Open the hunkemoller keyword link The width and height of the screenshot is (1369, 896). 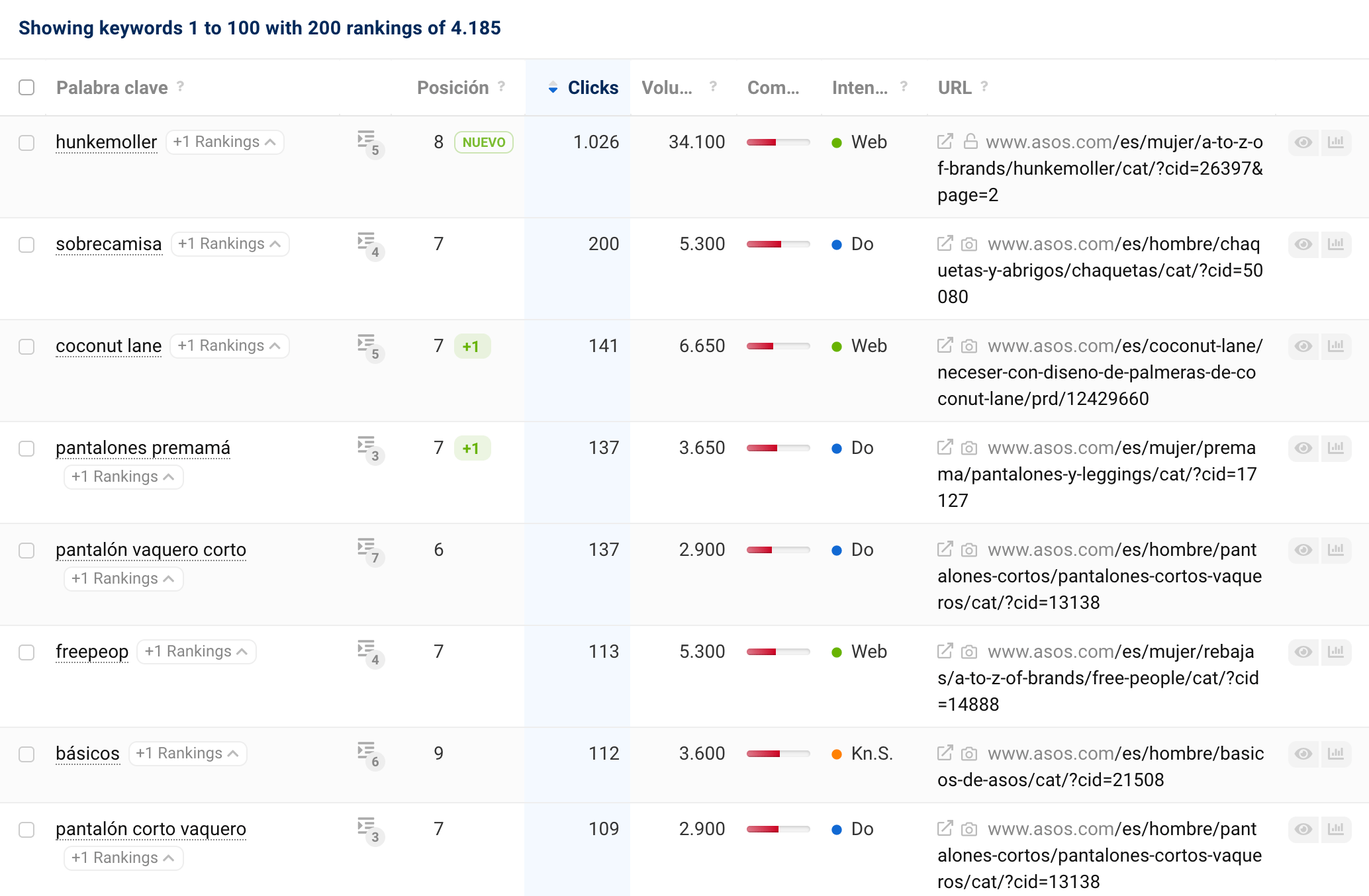click(x=107, y=142)
